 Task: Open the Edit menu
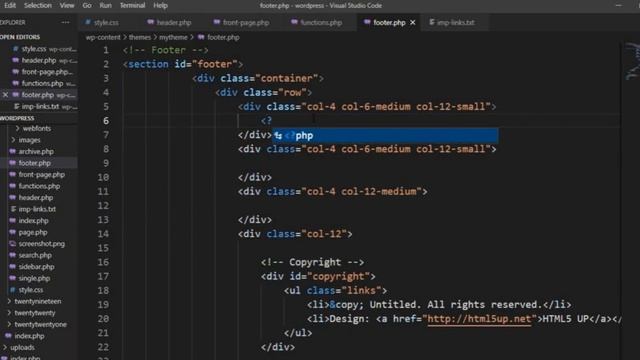tap(10, 5)
